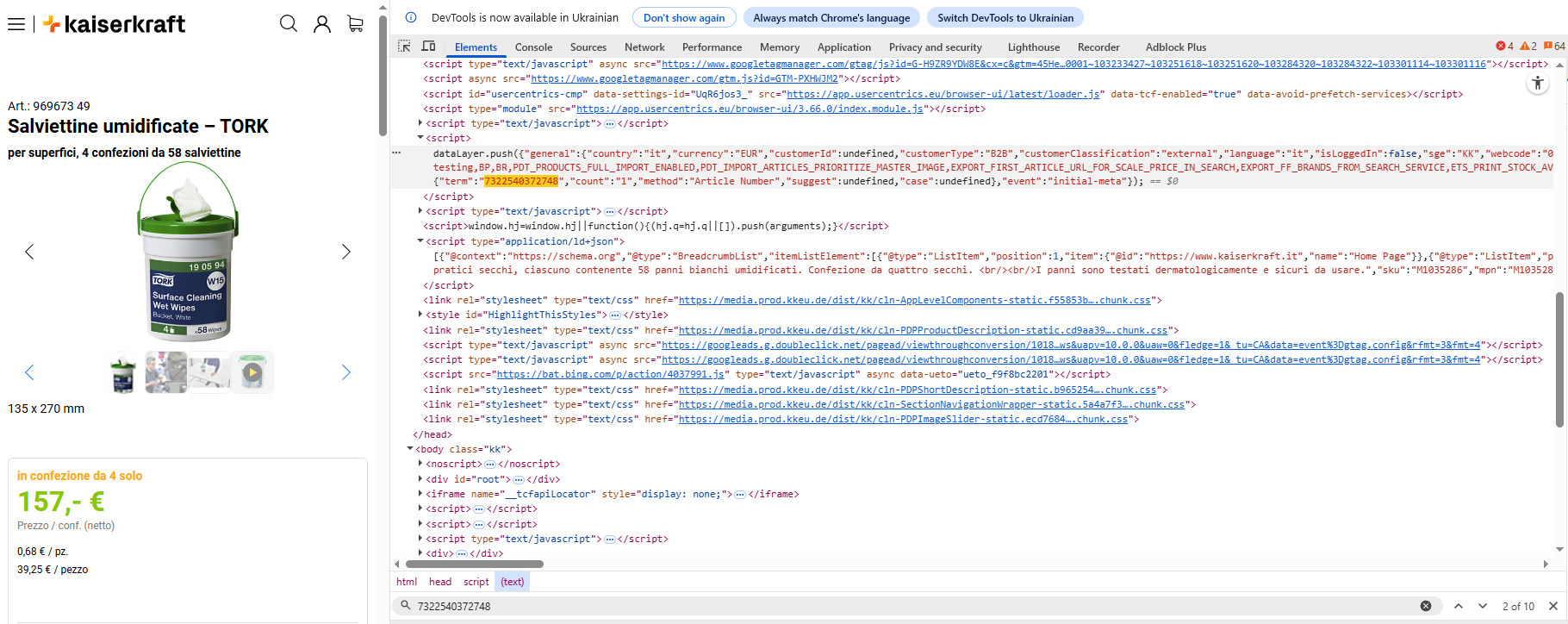The height and width of the screenshot is (624, 1568).
Task: Select the html breadcrumb
Action: pos(407,582)
